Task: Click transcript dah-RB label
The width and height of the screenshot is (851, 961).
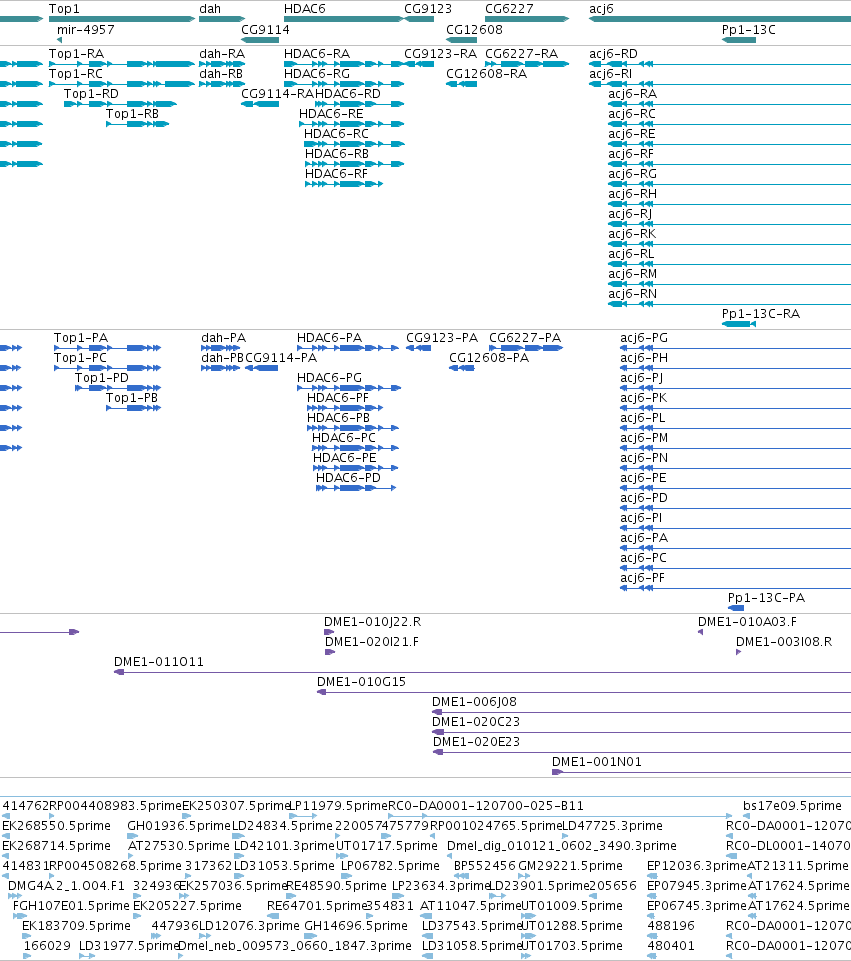Action: click(221, 74)
